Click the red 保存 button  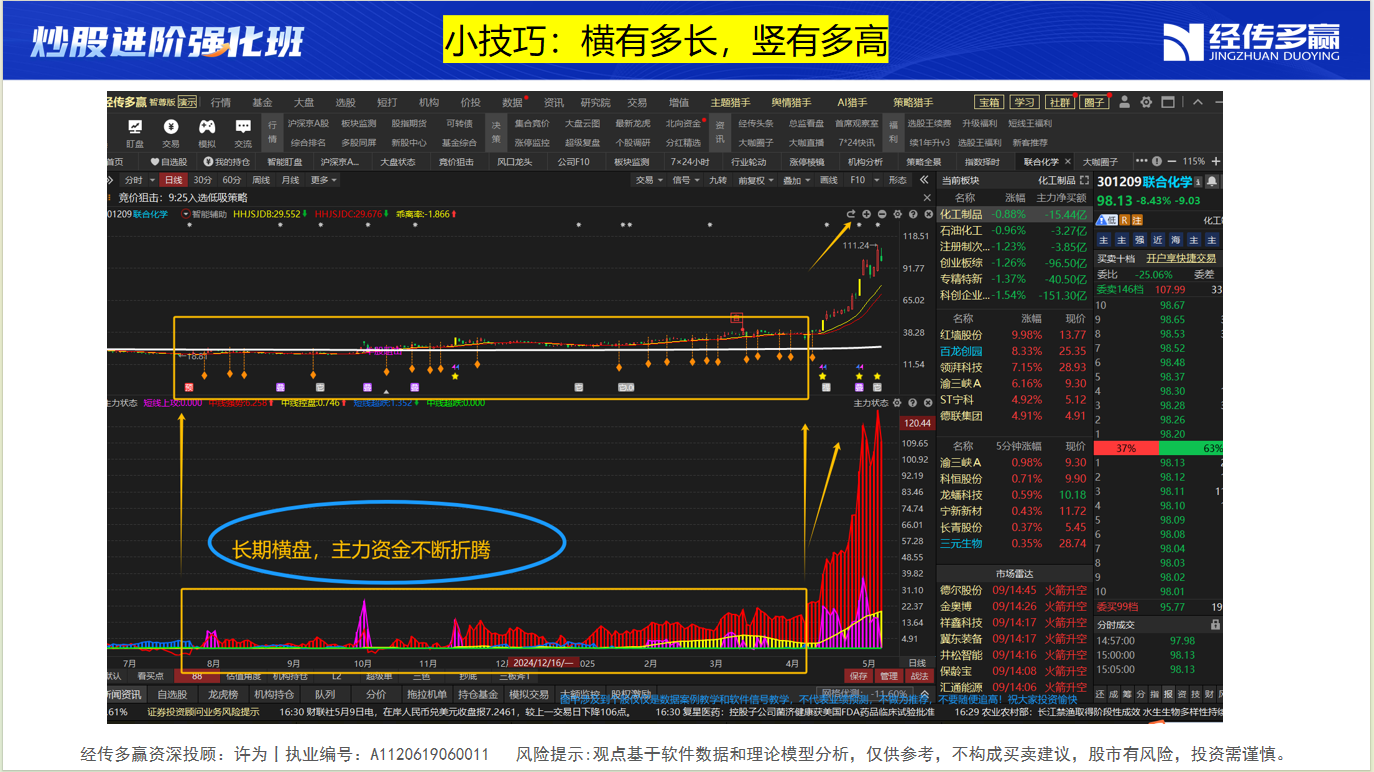click(x=857, y=676)
